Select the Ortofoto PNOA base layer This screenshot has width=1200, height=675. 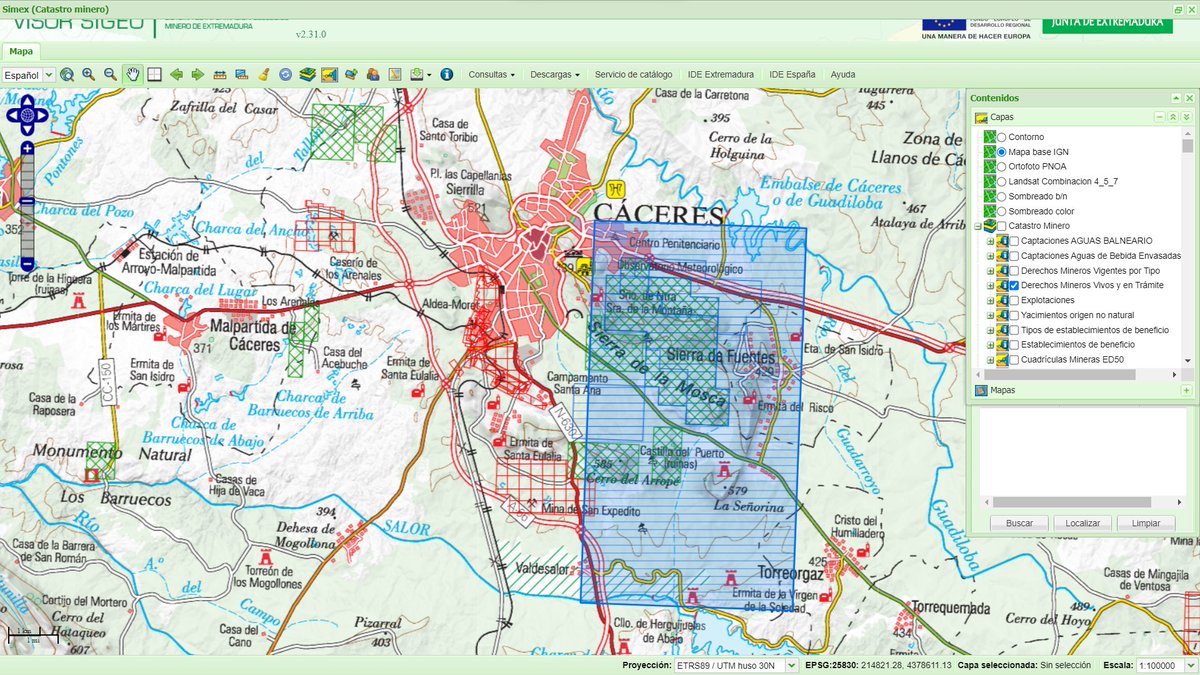click(1002, 166)
